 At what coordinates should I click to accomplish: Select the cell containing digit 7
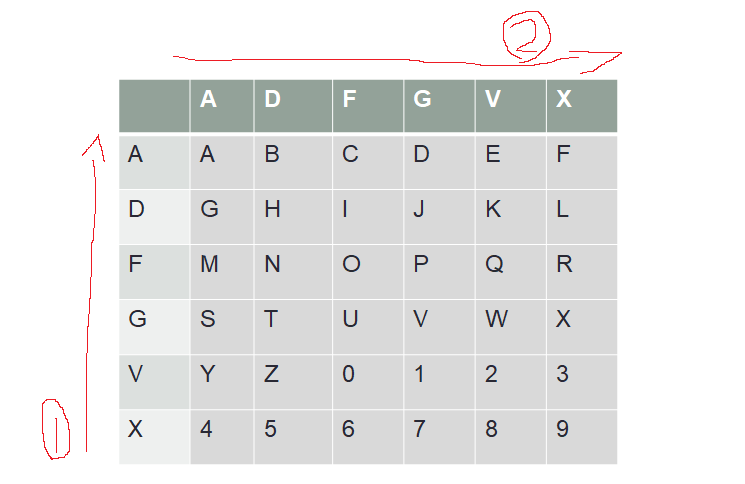click(439, 437)
